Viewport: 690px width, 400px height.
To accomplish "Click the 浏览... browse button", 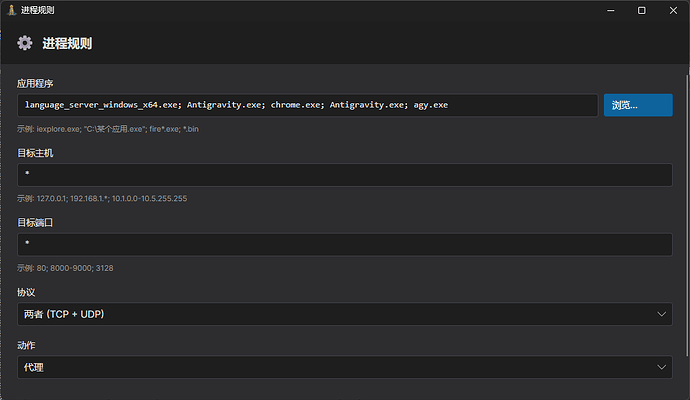I will tap(638, 105).
